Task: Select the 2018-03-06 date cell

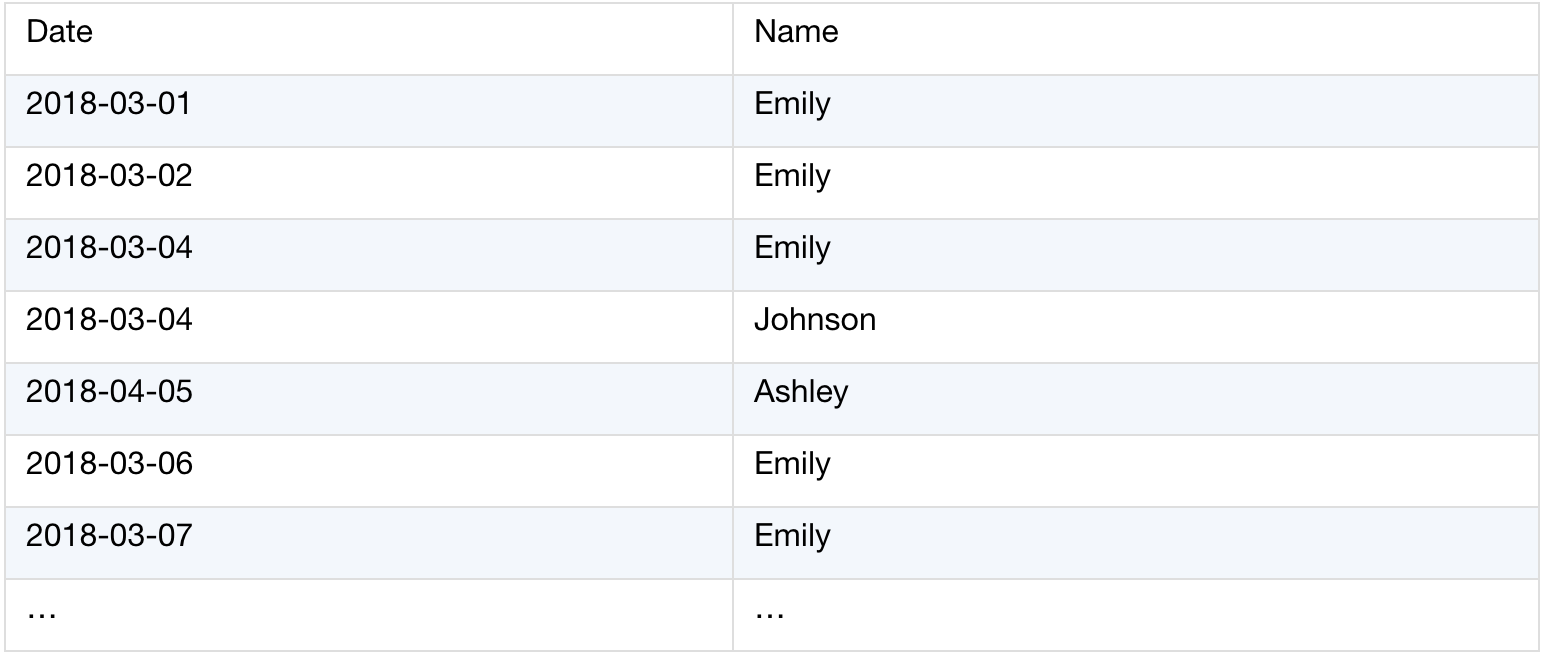Action: [x=369, y=470]
